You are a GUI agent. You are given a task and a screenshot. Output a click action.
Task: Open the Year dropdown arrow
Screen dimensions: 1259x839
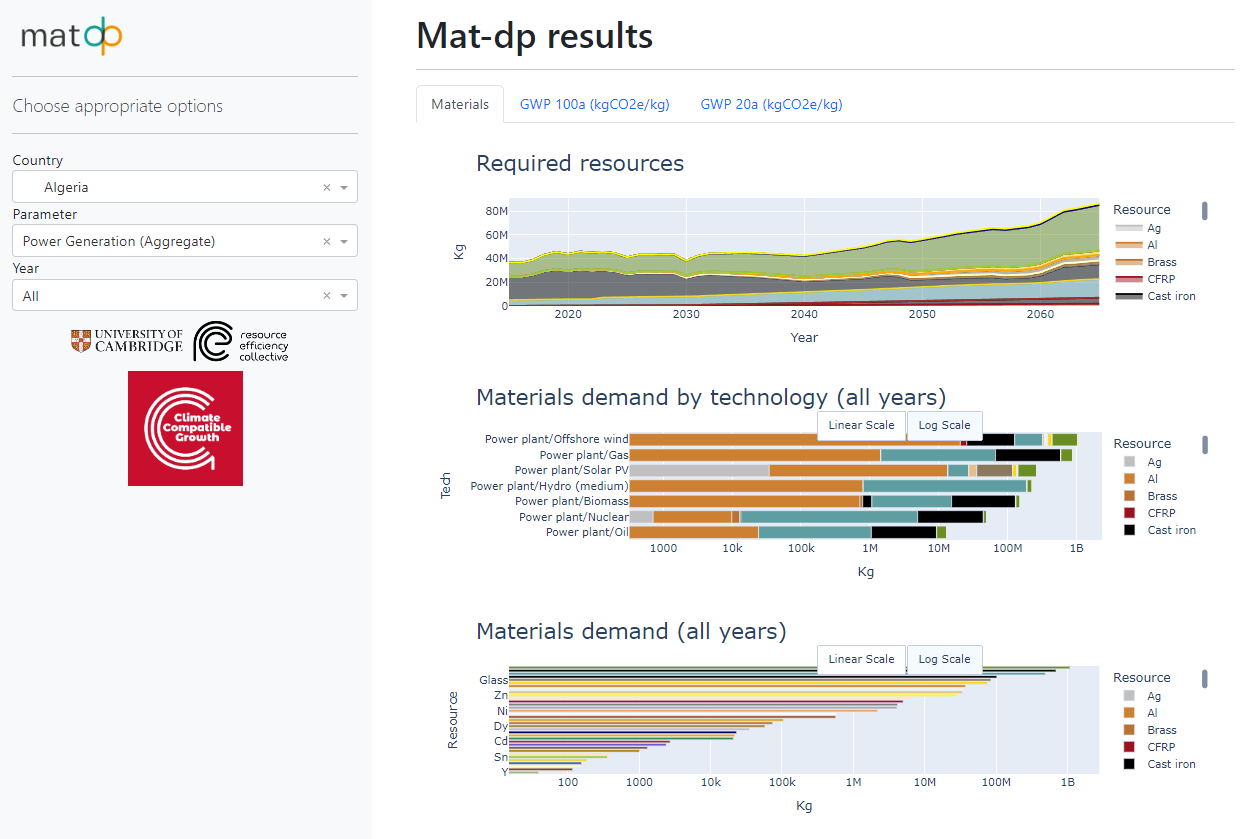click(x=344, y=296)
